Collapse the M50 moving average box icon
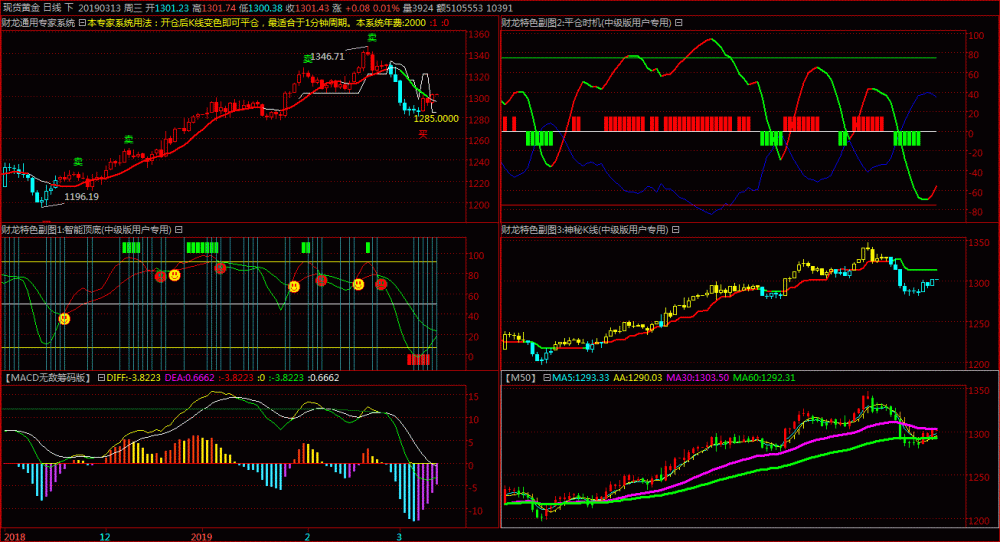The height and width of the screenshot is (542, 1000). (547, 377)
